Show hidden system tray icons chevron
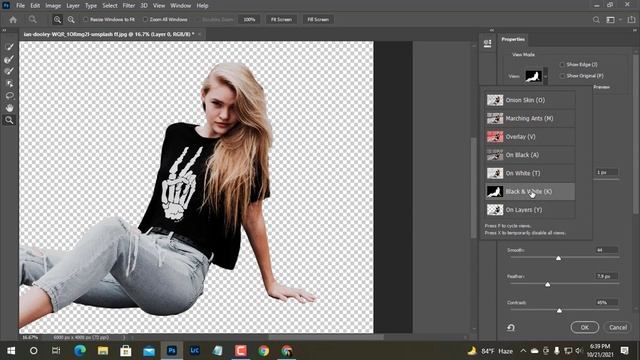 click(523, 351)
